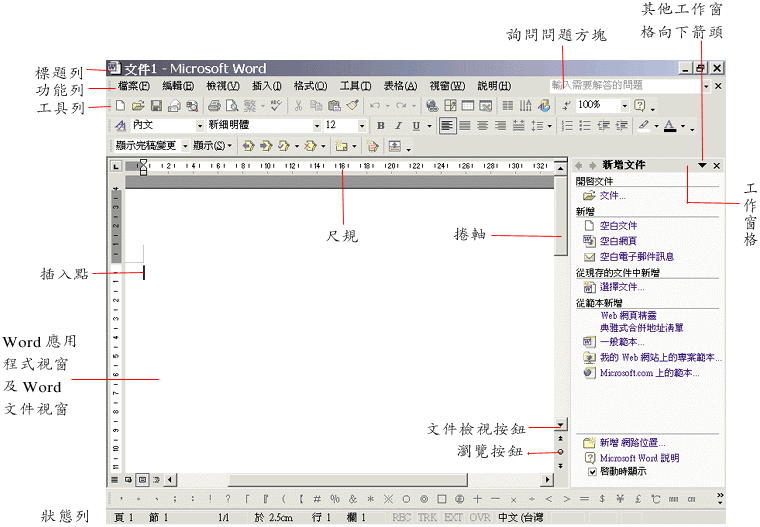Click Styles and Formatting icon beside 內文
Screen dimensions: 760x527
pos(120,126)
